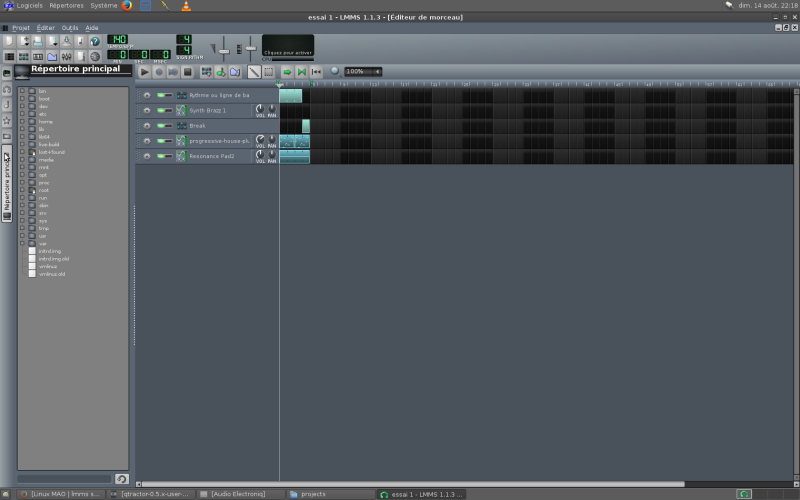Click Stop in the song editor
800x500 pixels.
tap(187, 72)
